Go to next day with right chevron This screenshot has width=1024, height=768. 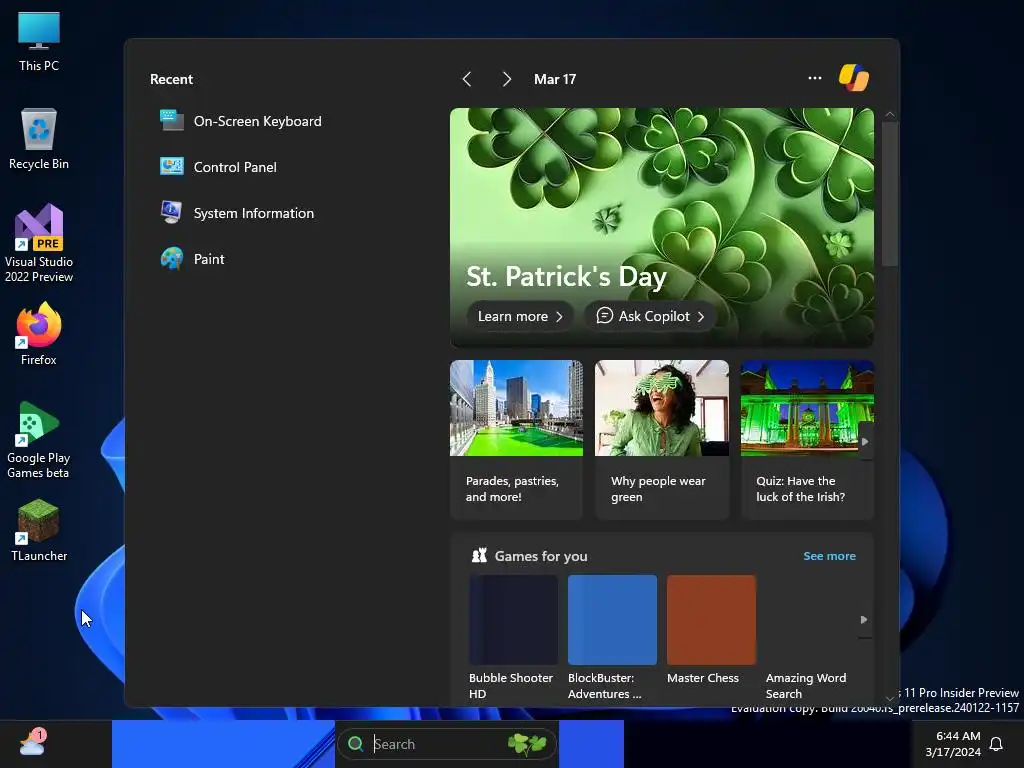(x=506, y=79)
